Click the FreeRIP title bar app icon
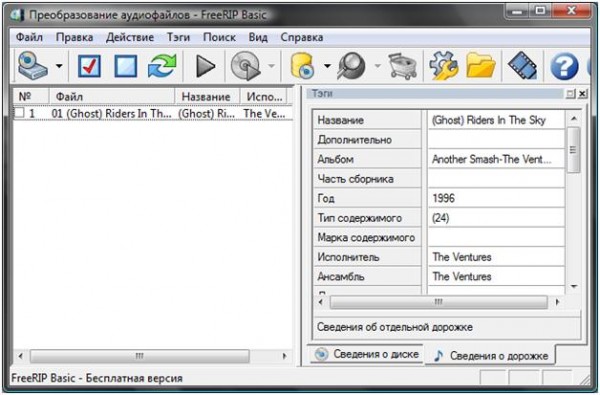This screenshot has width=600, height=395. click(x=18, y=15)
